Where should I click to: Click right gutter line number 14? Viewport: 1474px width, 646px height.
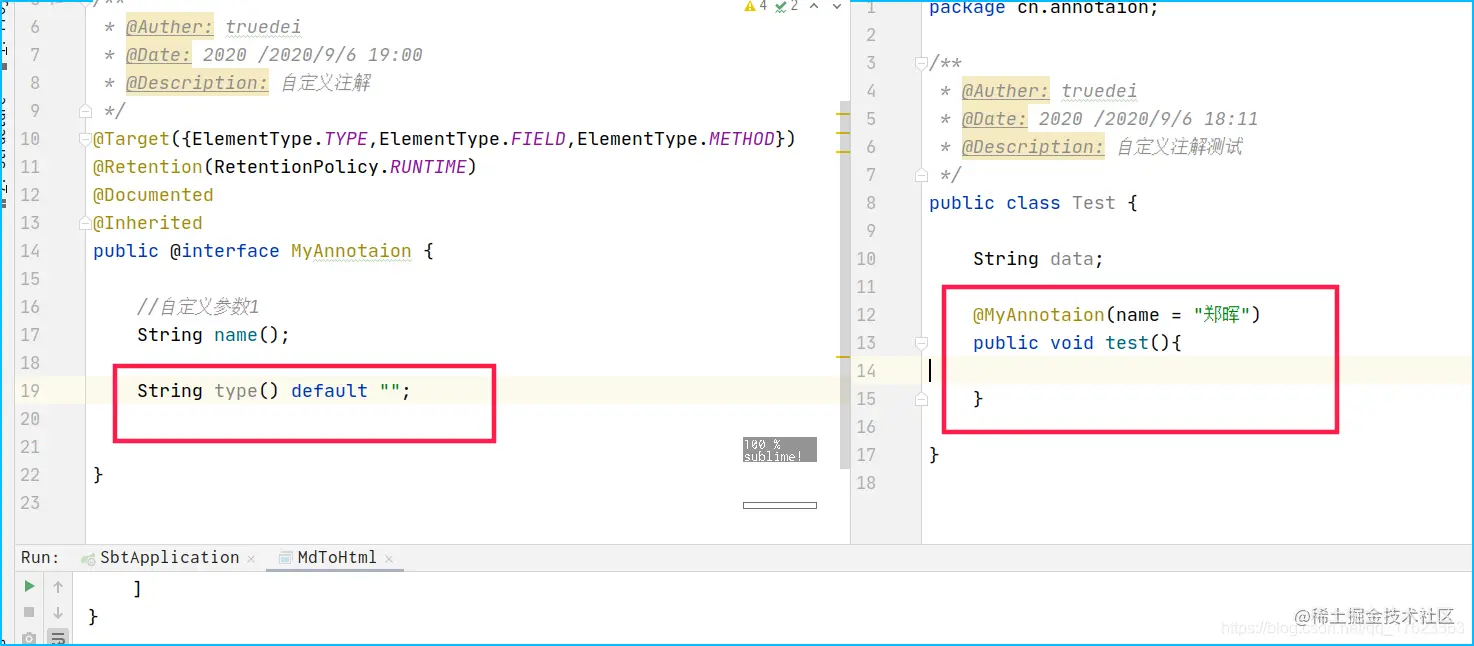click(x=866, y=371)
